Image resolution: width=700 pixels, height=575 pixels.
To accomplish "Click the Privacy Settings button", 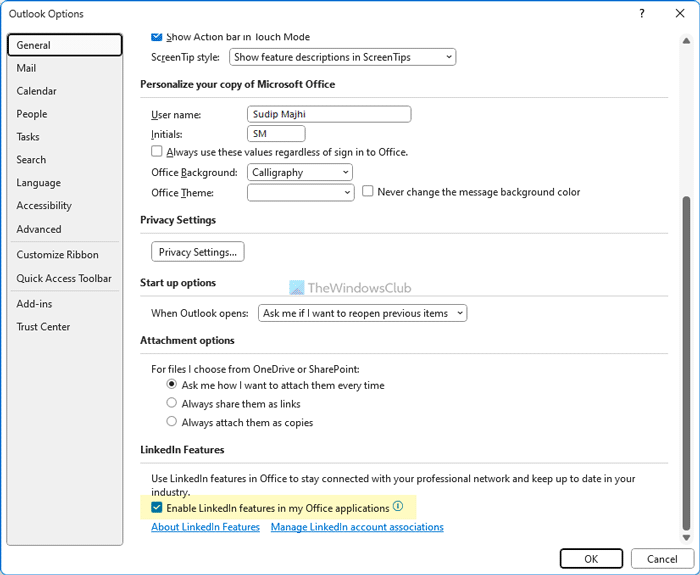I will click(198, 252).
